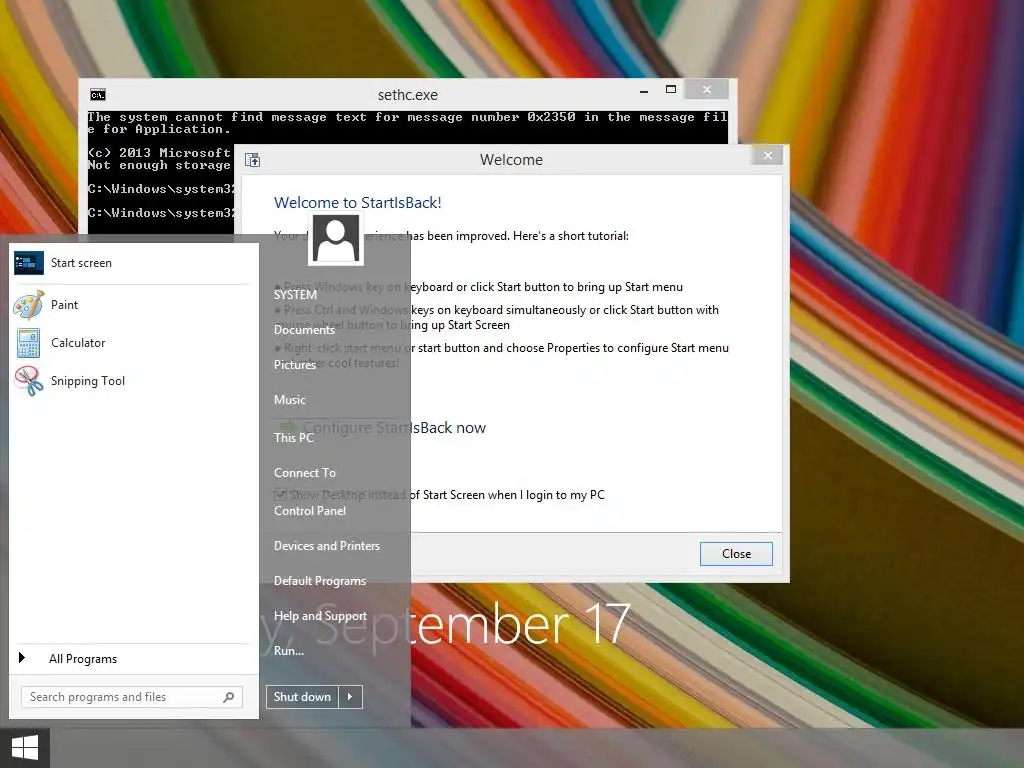
Task: Toggle Show Desktop instead of Start Screen
Action: coord(281,494)
